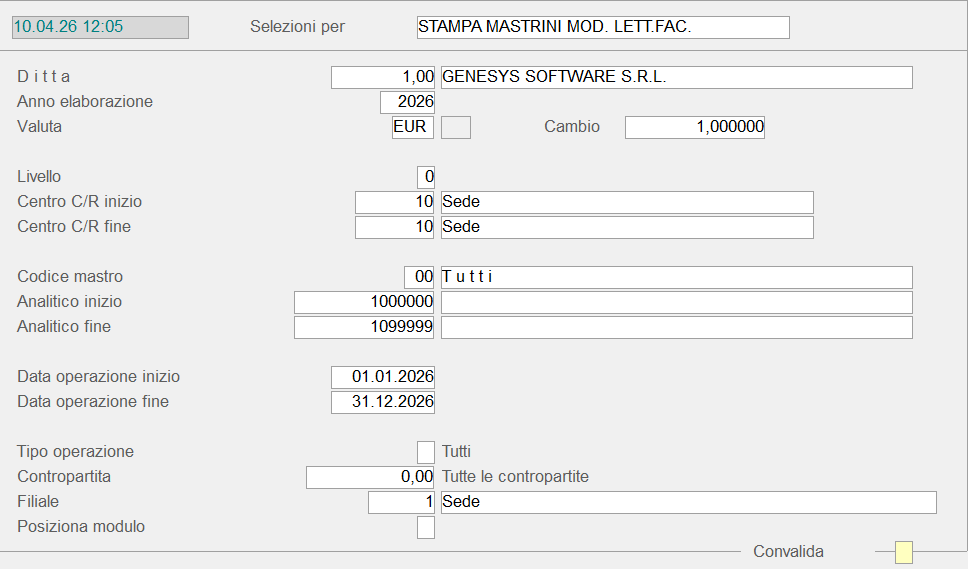The width and height of the screenshot is (968, 569).
Task: Click the date and time display box
Action: pos(100,27)
